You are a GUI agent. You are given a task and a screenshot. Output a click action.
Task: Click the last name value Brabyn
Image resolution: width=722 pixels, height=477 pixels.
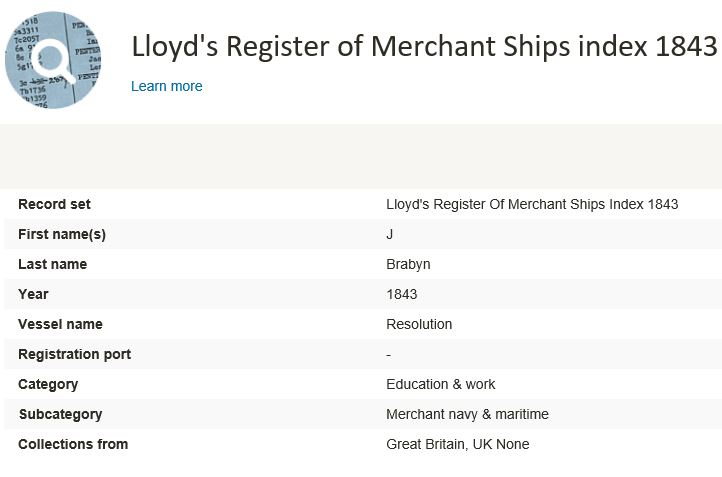(408, 264)
